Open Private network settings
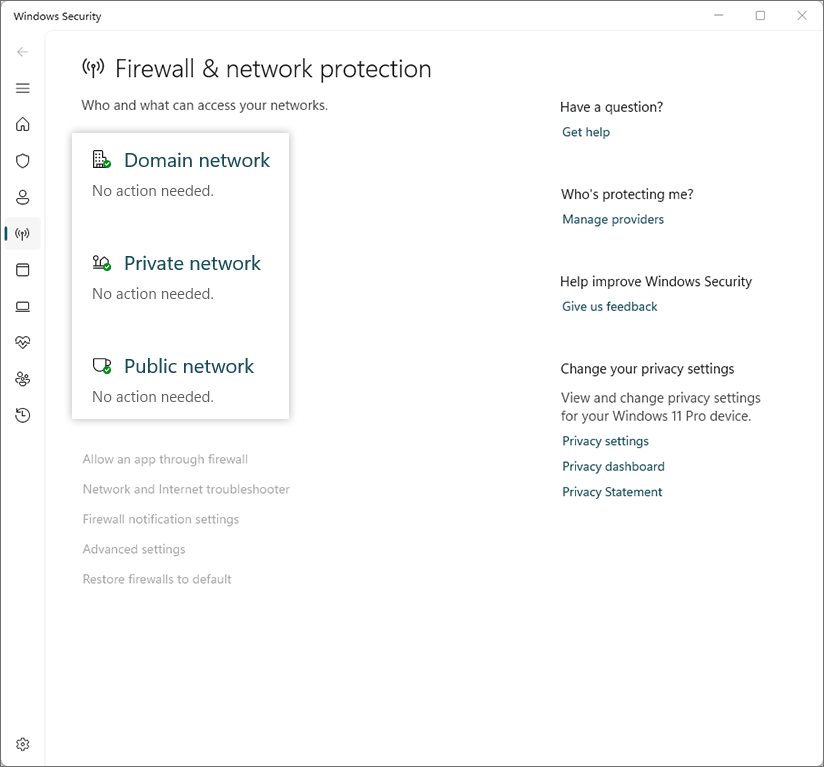Image resolution: width=824 pixels, height=767 pixels. [x=192, y=263]
